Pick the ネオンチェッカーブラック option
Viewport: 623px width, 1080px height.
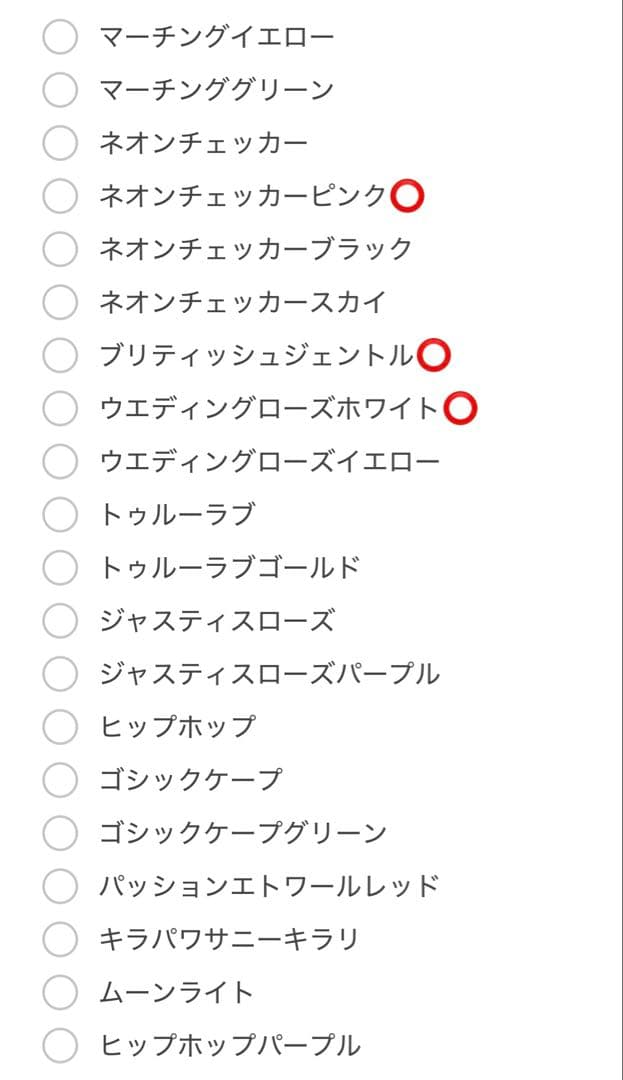tap(58, 248)
